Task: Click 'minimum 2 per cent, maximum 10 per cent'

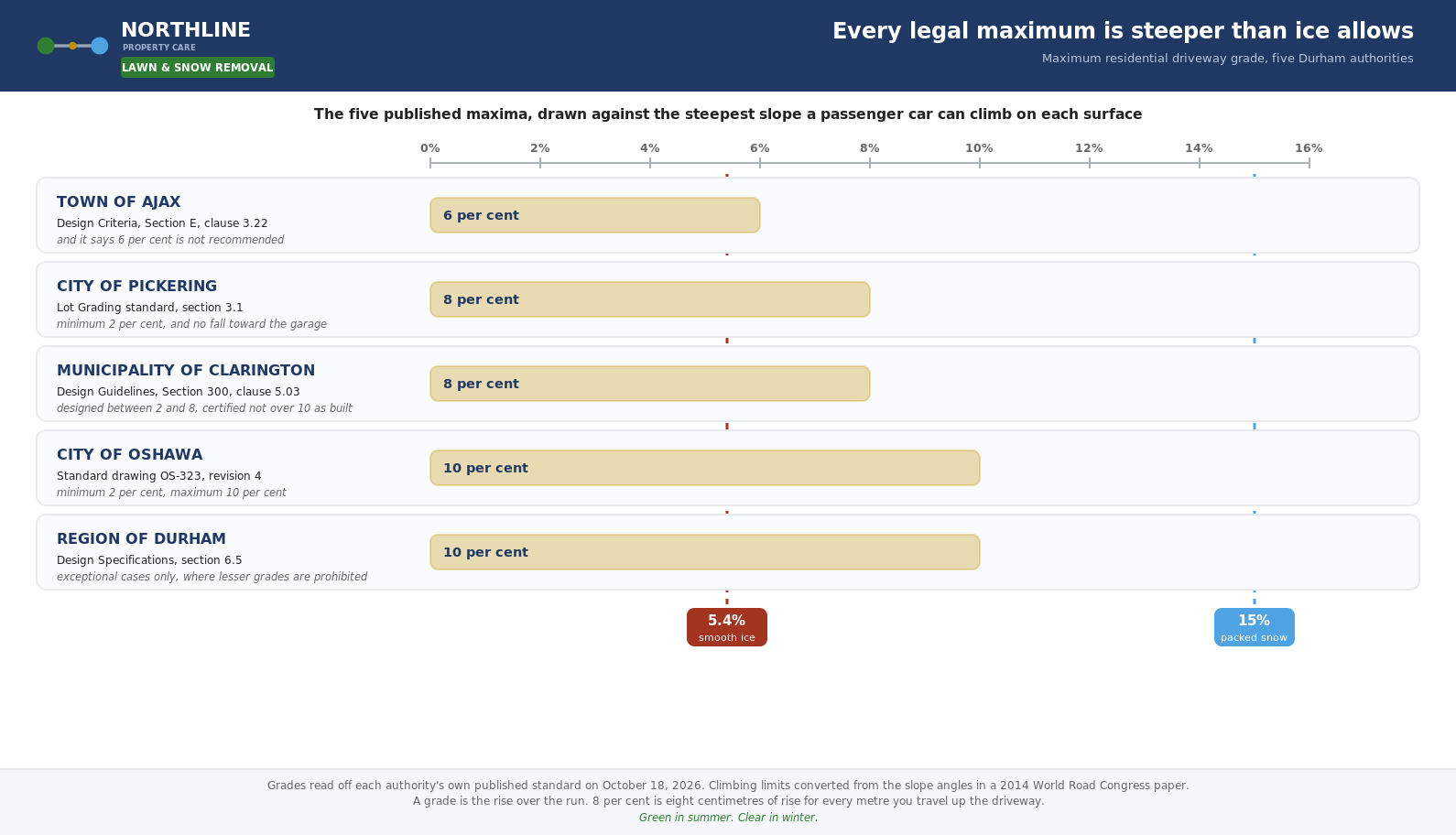Action: (x=171, y=493)
